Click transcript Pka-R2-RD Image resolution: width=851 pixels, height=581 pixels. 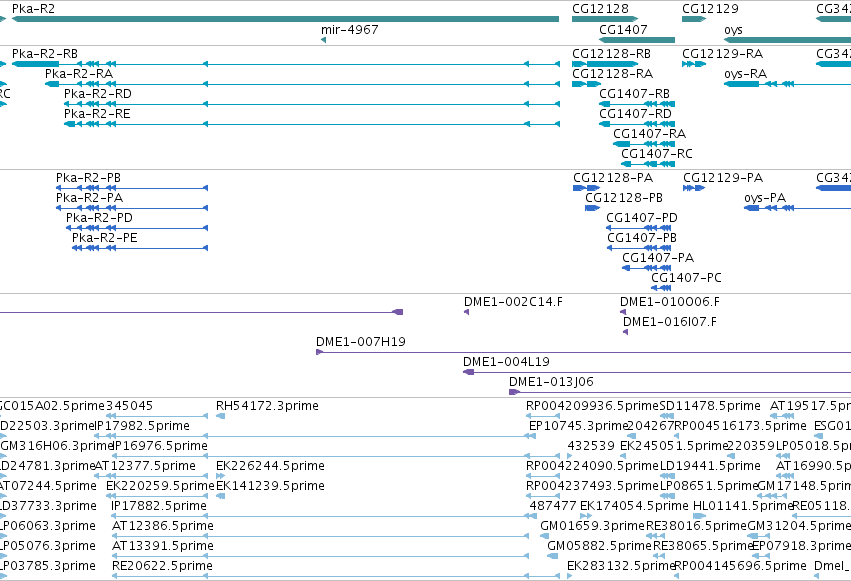click(98, 94)
